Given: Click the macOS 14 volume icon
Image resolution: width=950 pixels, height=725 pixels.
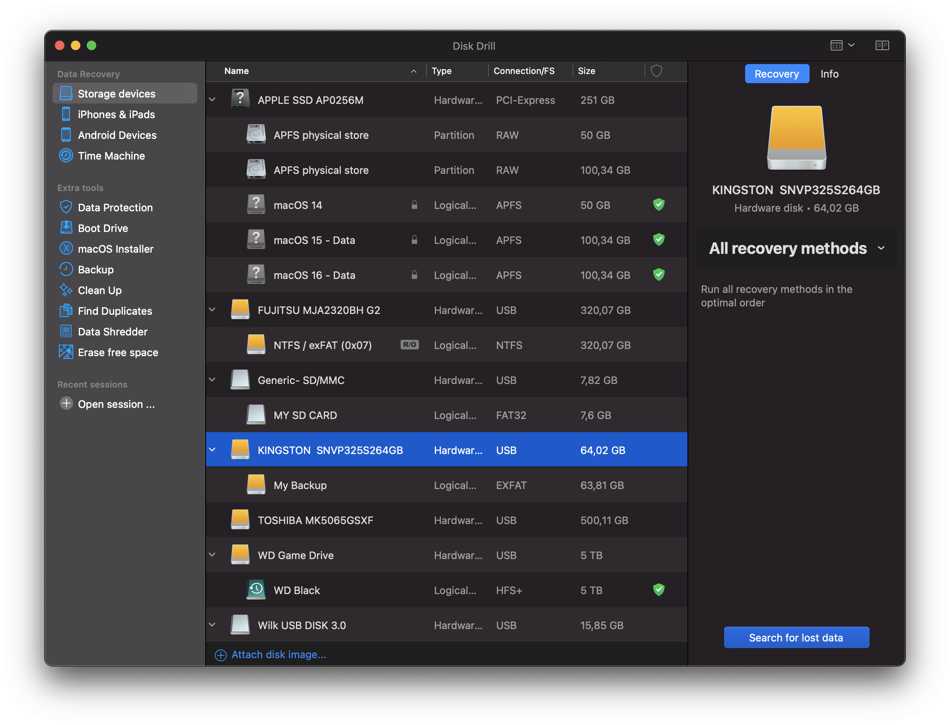Looking at the screenshot, I should pos(256,205).
